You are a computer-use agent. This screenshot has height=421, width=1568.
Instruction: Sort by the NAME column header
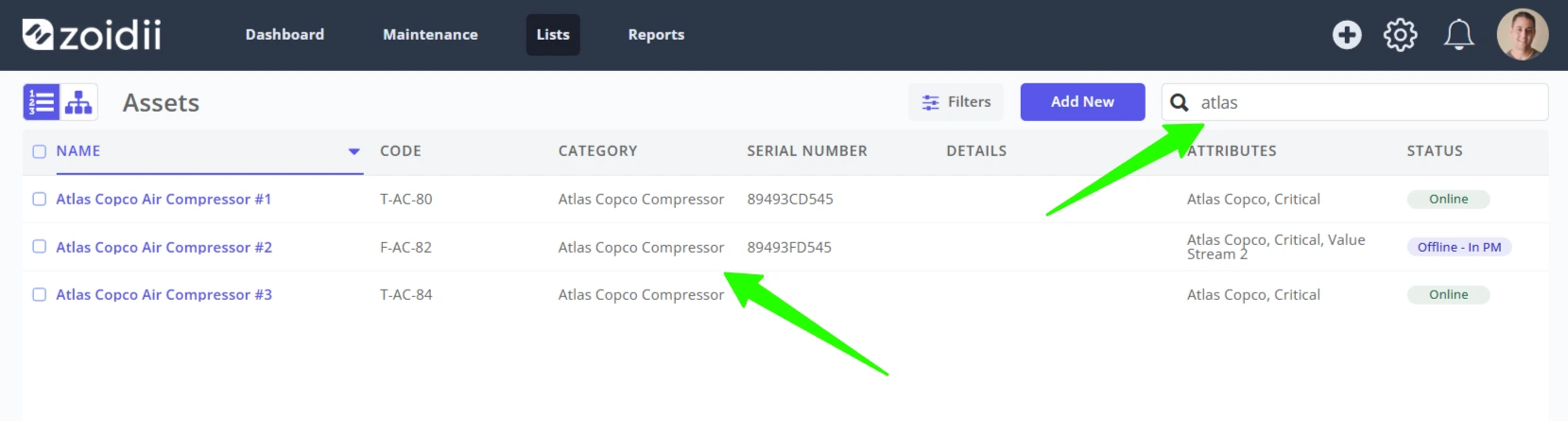[78, 151]
